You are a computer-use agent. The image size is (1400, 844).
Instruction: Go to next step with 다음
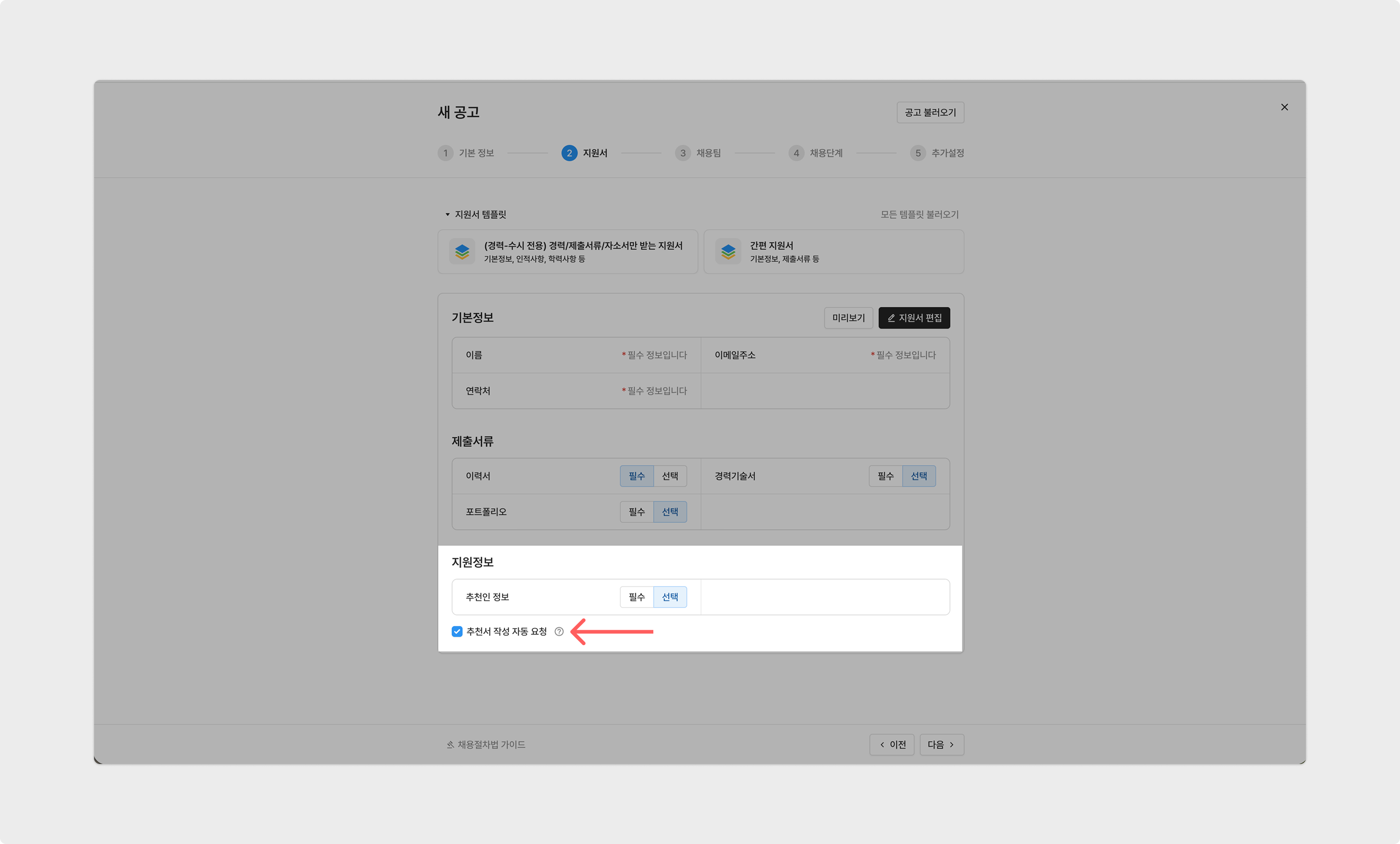[x=941, y=745]
